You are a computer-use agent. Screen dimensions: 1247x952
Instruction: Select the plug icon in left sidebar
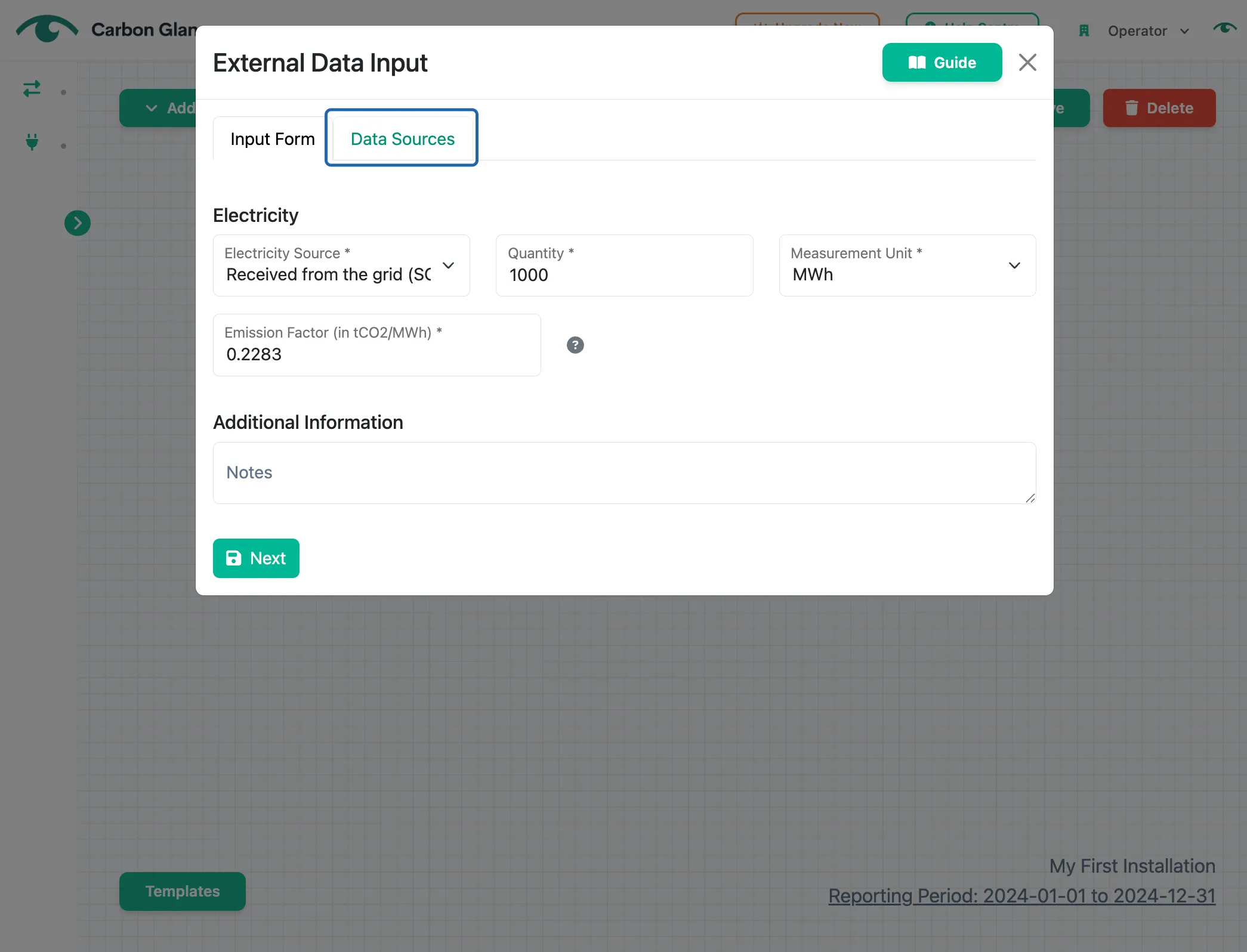tap(32, 142)
